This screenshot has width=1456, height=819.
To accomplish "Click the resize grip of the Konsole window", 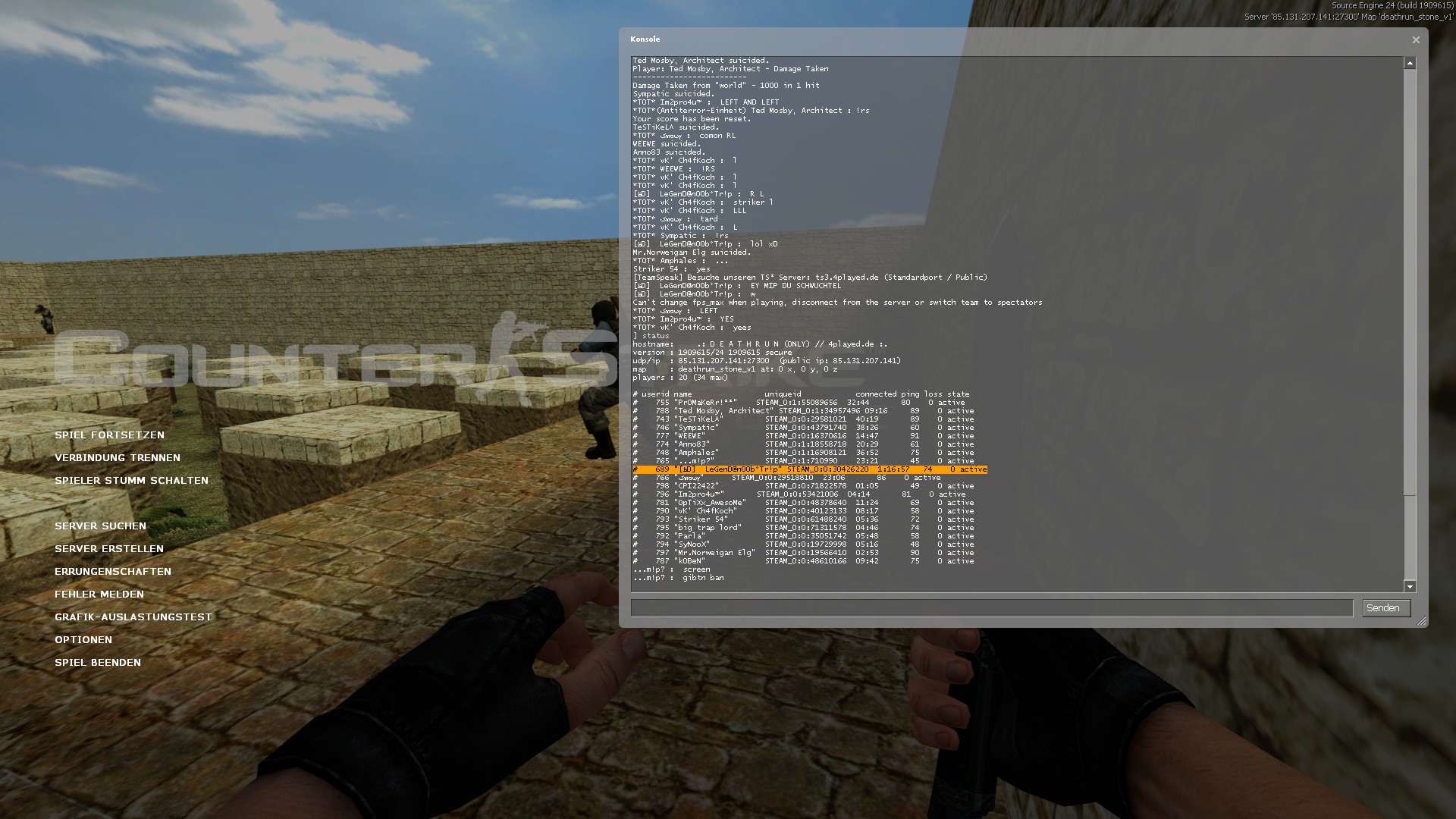I will click(x=1421, y=621).
